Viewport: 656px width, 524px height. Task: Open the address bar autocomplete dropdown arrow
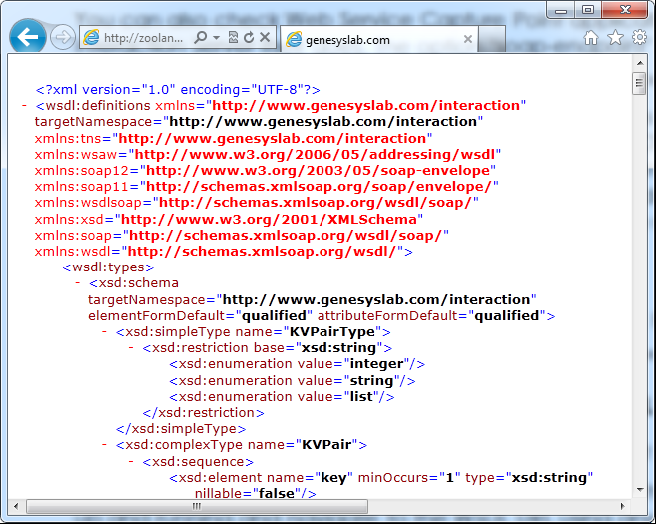(217, 38)
